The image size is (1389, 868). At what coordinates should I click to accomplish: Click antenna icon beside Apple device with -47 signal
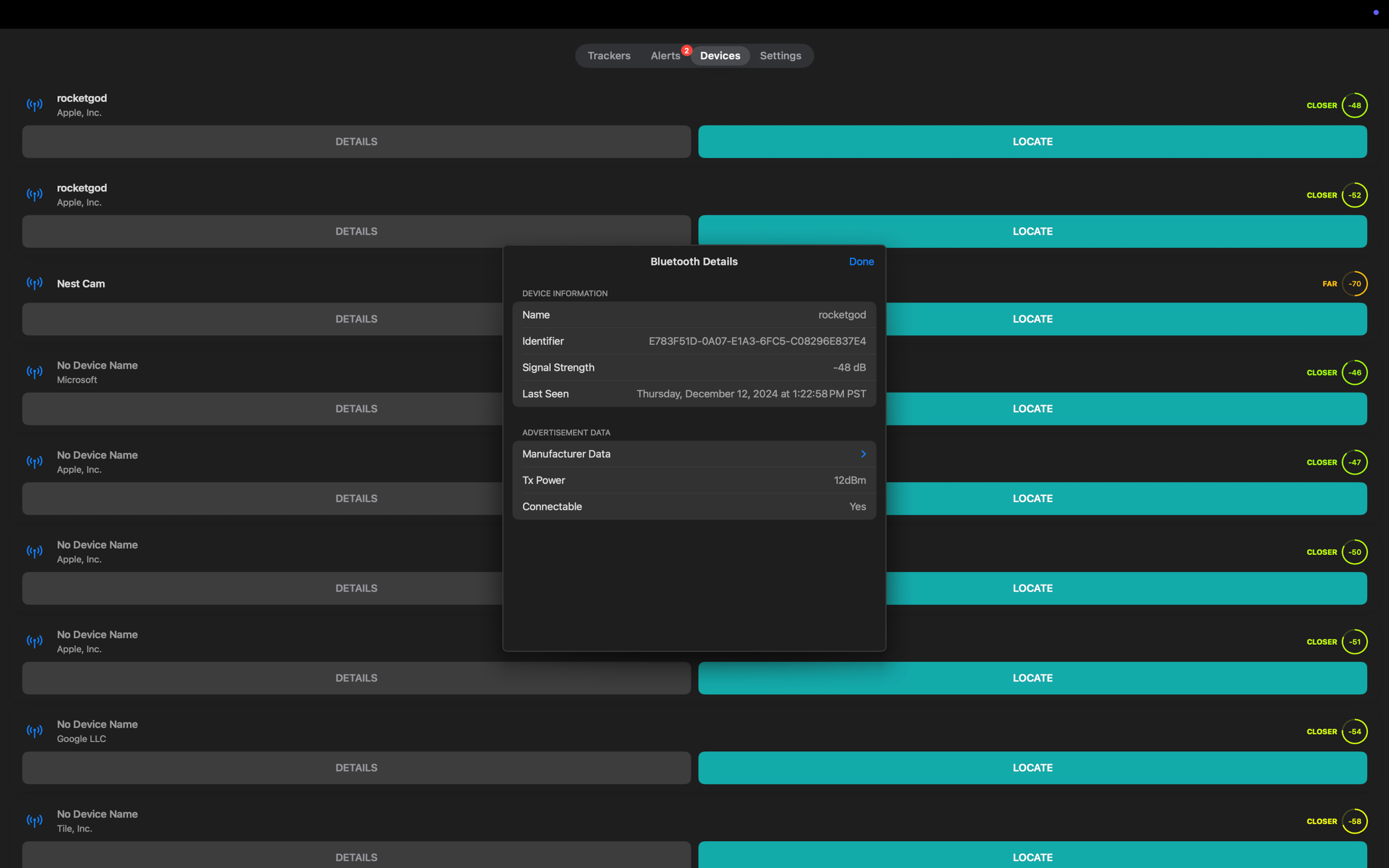(34, 462)
